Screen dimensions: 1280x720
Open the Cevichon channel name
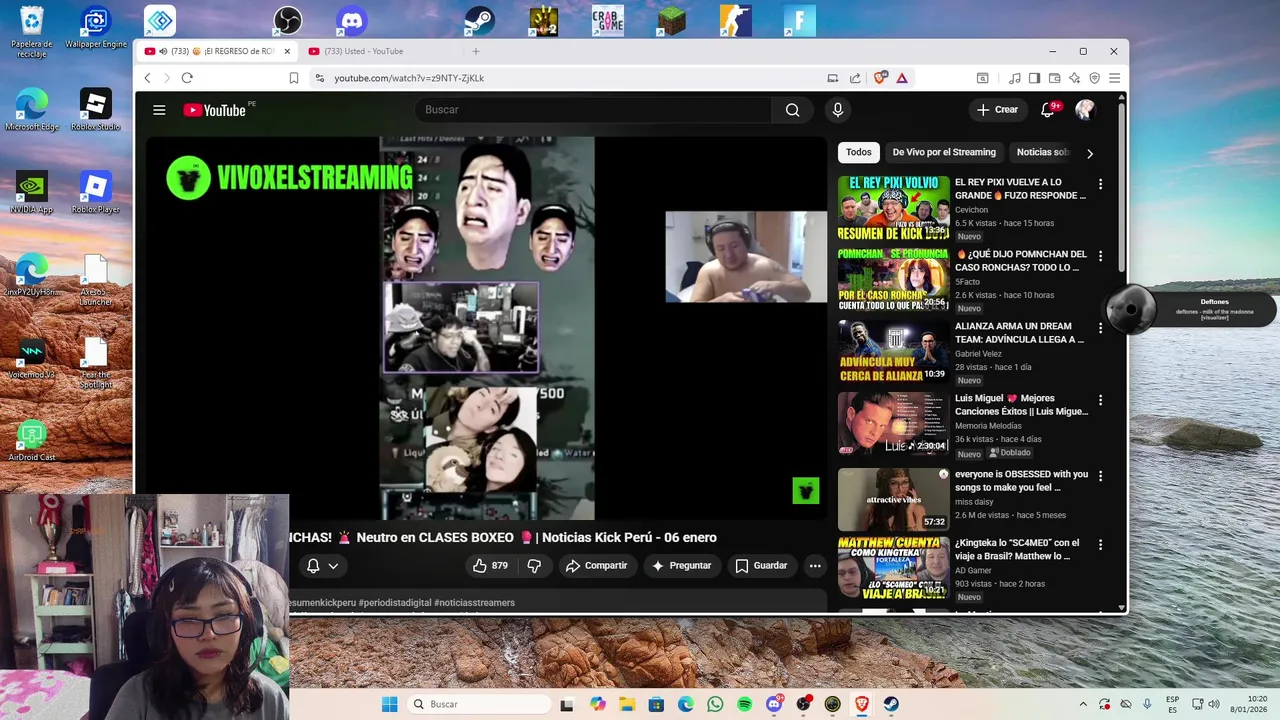tap(971, 210)
